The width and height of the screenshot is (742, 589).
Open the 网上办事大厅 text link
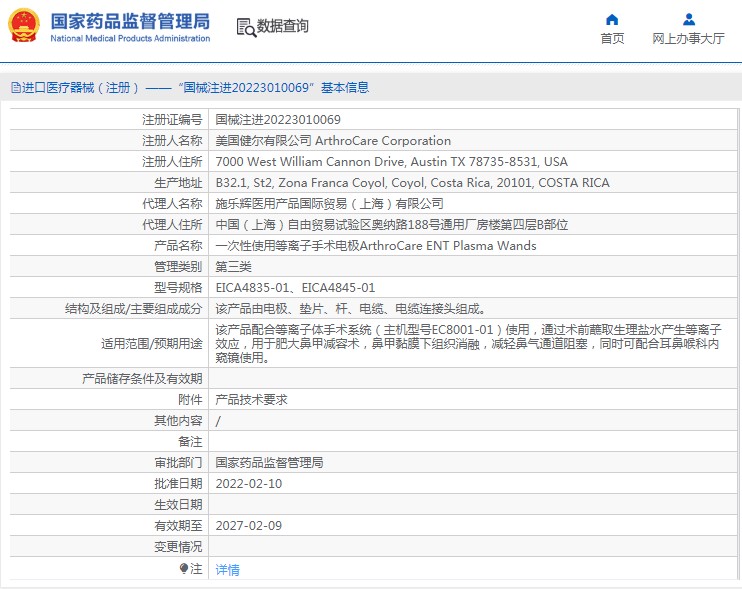click(x=688, y=39)
